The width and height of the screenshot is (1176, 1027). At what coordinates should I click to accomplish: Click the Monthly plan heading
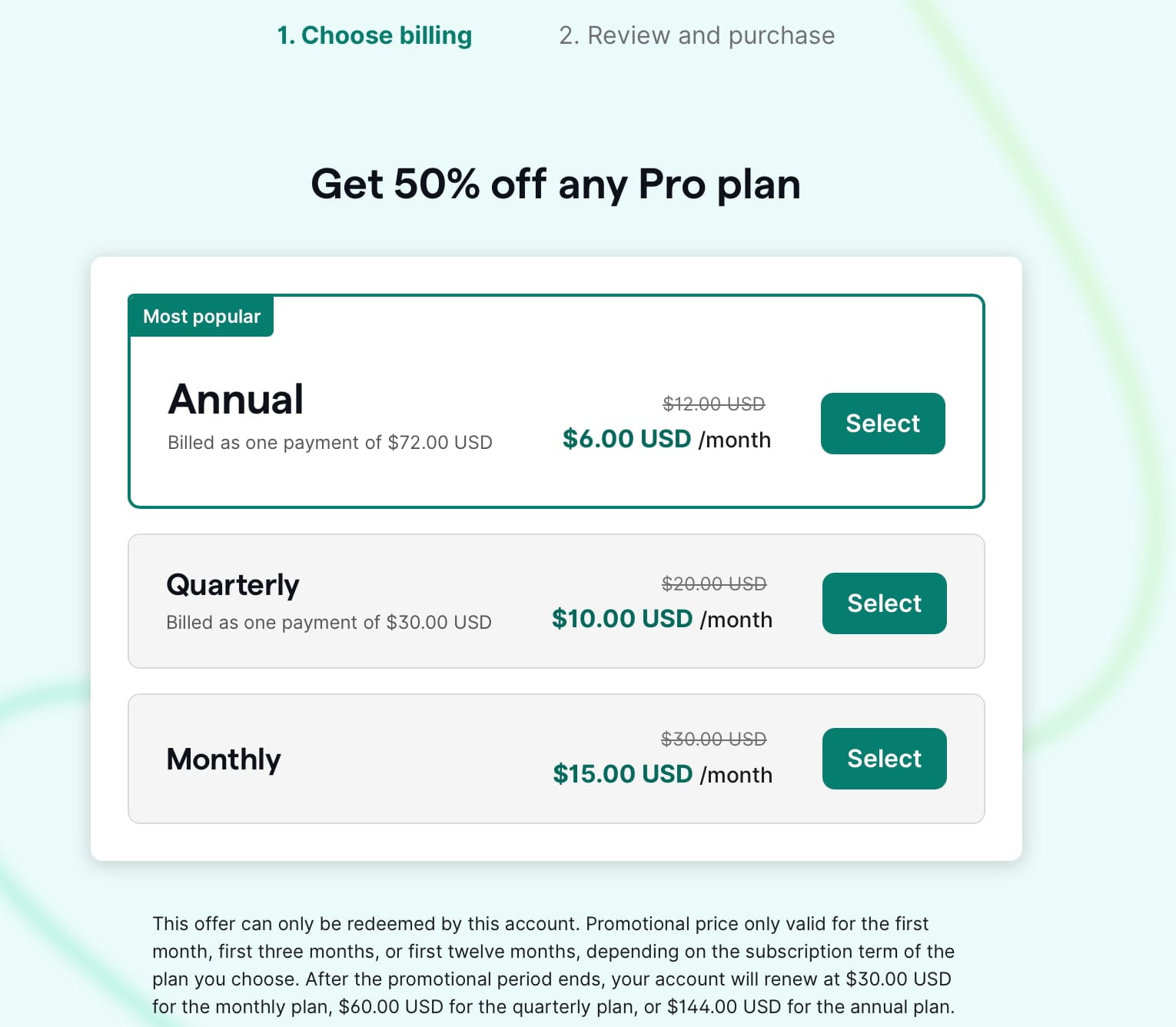(223, 759)
